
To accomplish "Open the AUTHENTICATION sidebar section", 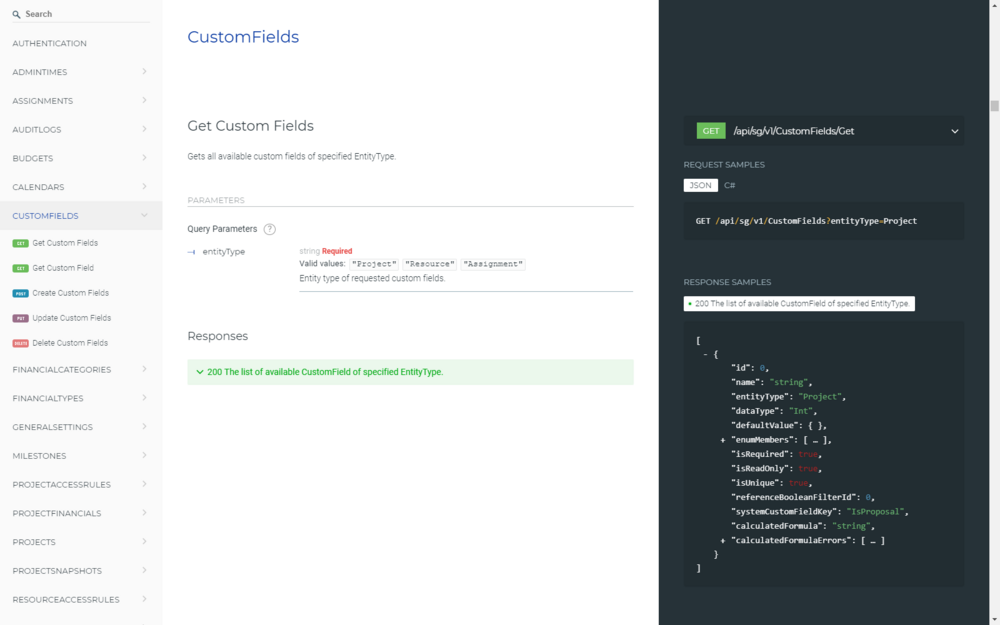I will [50, 44].
